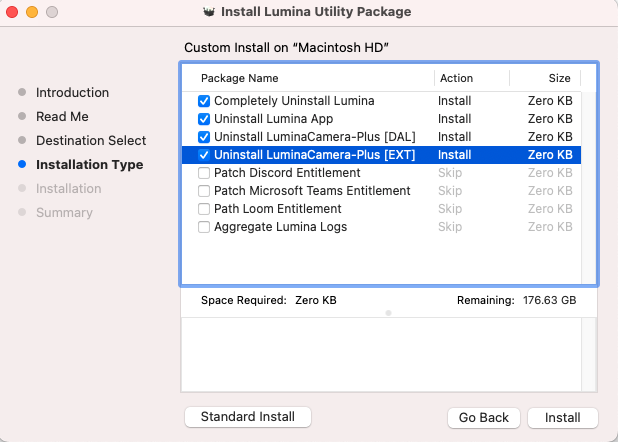
Task: Uncheck Uninstall Lumina App checkbox
Action: click(204, 119)
